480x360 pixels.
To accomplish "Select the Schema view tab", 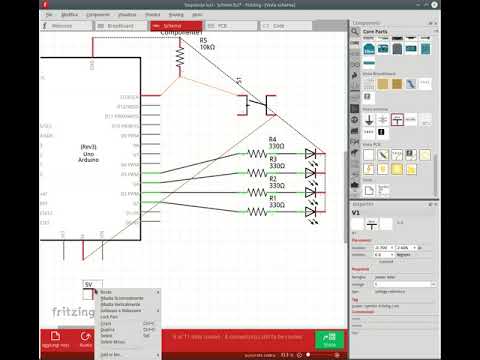I will tap(176, 26).
